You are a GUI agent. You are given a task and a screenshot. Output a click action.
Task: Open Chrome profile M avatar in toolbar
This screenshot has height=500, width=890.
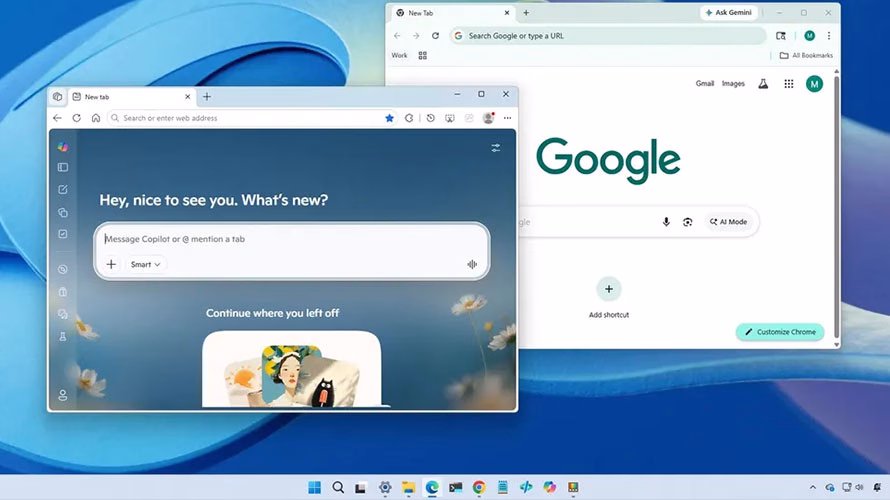coord(809,36)
